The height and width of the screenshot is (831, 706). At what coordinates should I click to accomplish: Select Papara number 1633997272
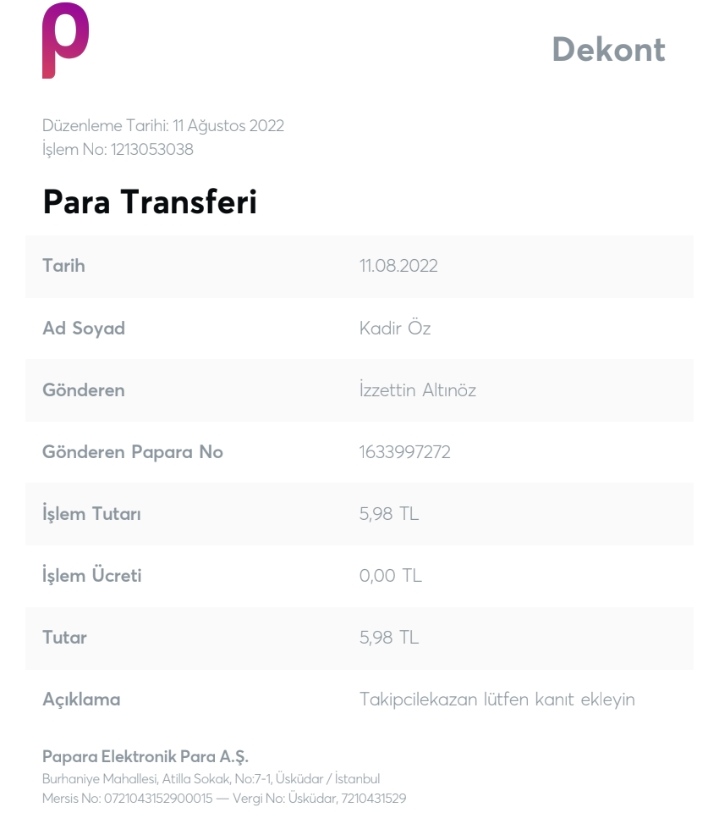[405, 452]
